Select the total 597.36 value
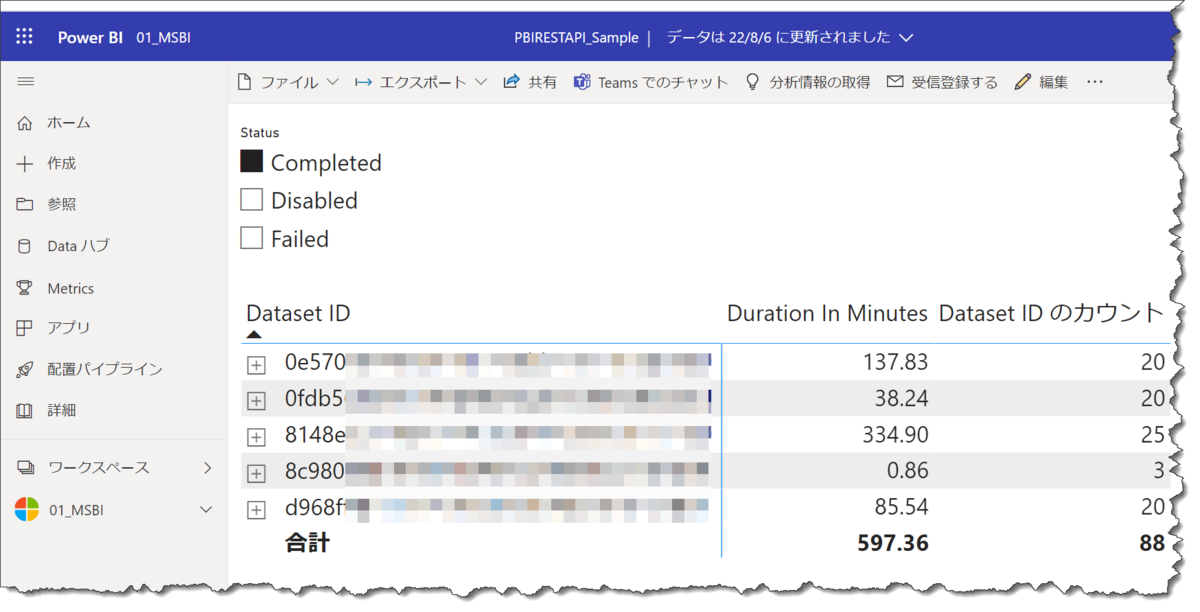This screenshot has width=1200, height=612. pos(893,543)
